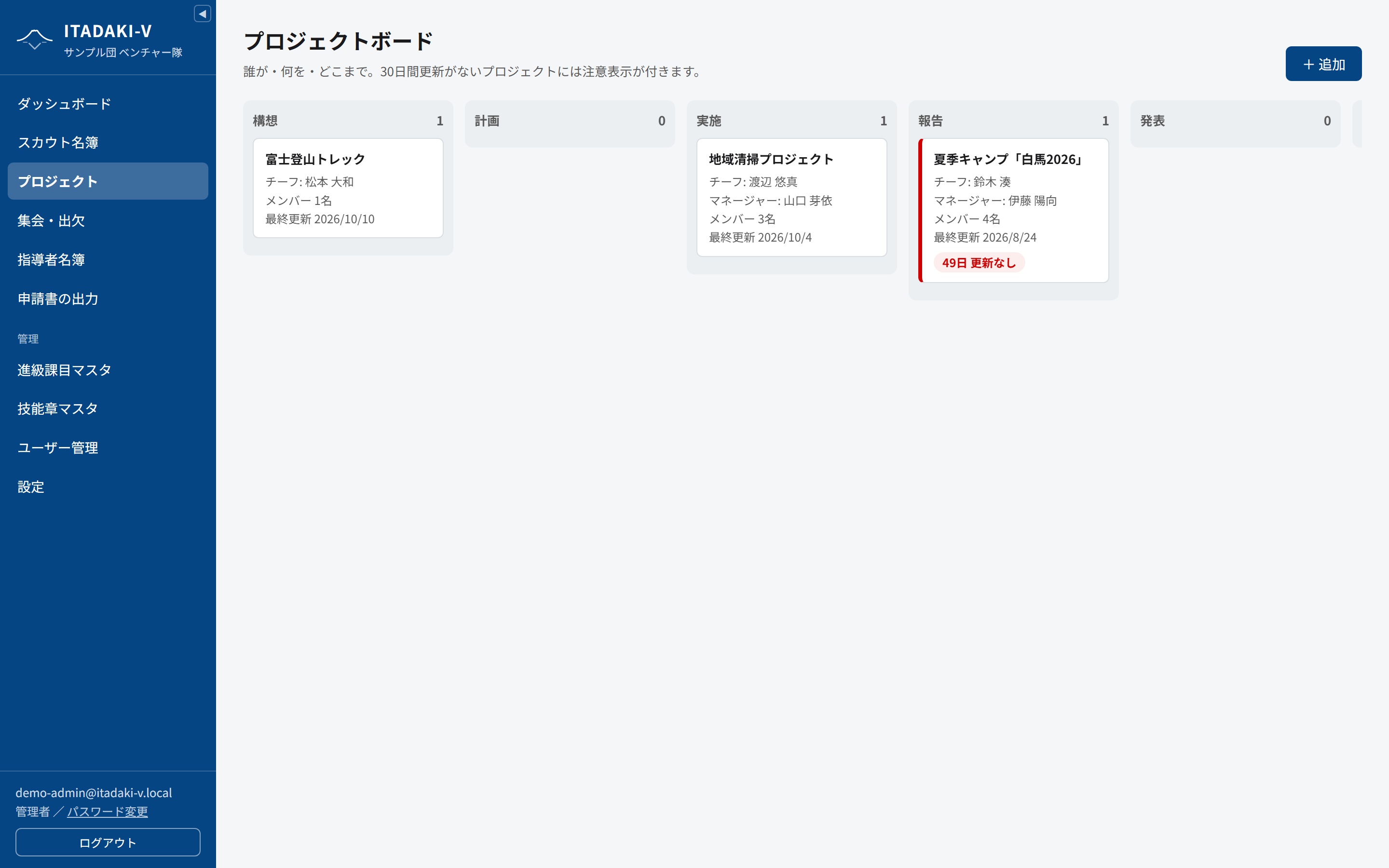1389x868 pixels.
Task: Collapse the sidebar with the arrow icon
Action: click(202, 14)
